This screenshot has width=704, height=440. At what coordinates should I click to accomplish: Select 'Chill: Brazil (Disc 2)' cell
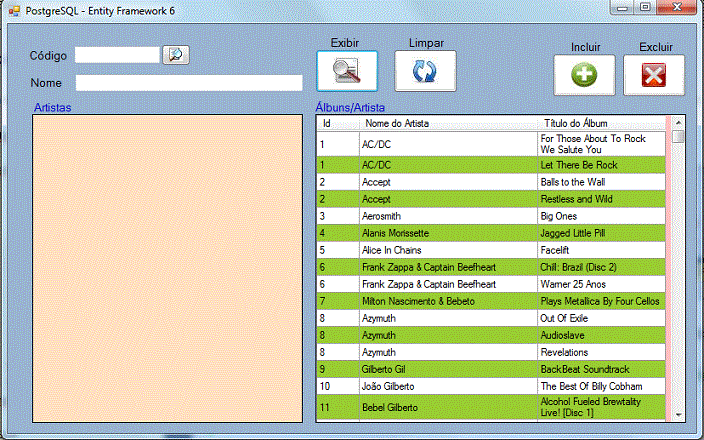(x=601, y=267)
